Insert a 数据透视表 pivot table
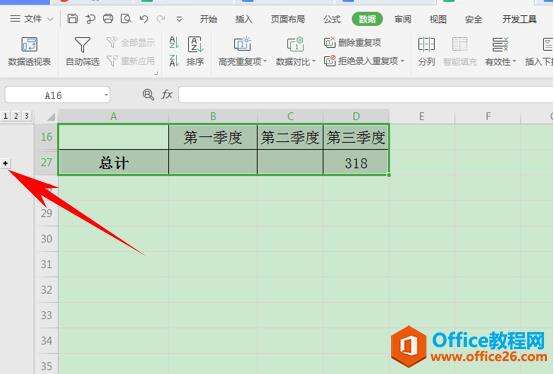554x374 pixels. (x=30, y=51)
